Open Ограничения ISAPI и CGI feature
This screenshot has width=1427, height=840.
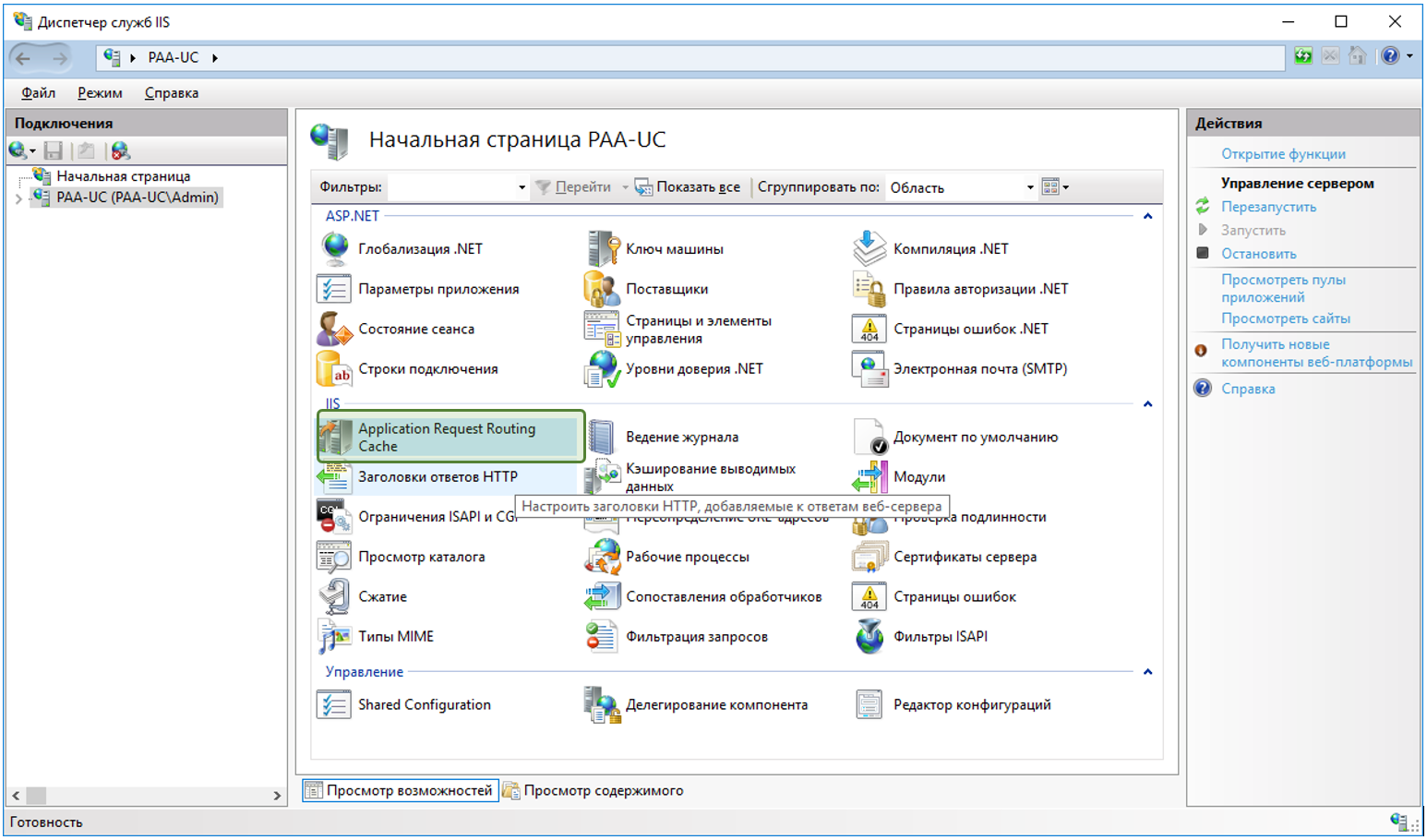tap(416, 517)
